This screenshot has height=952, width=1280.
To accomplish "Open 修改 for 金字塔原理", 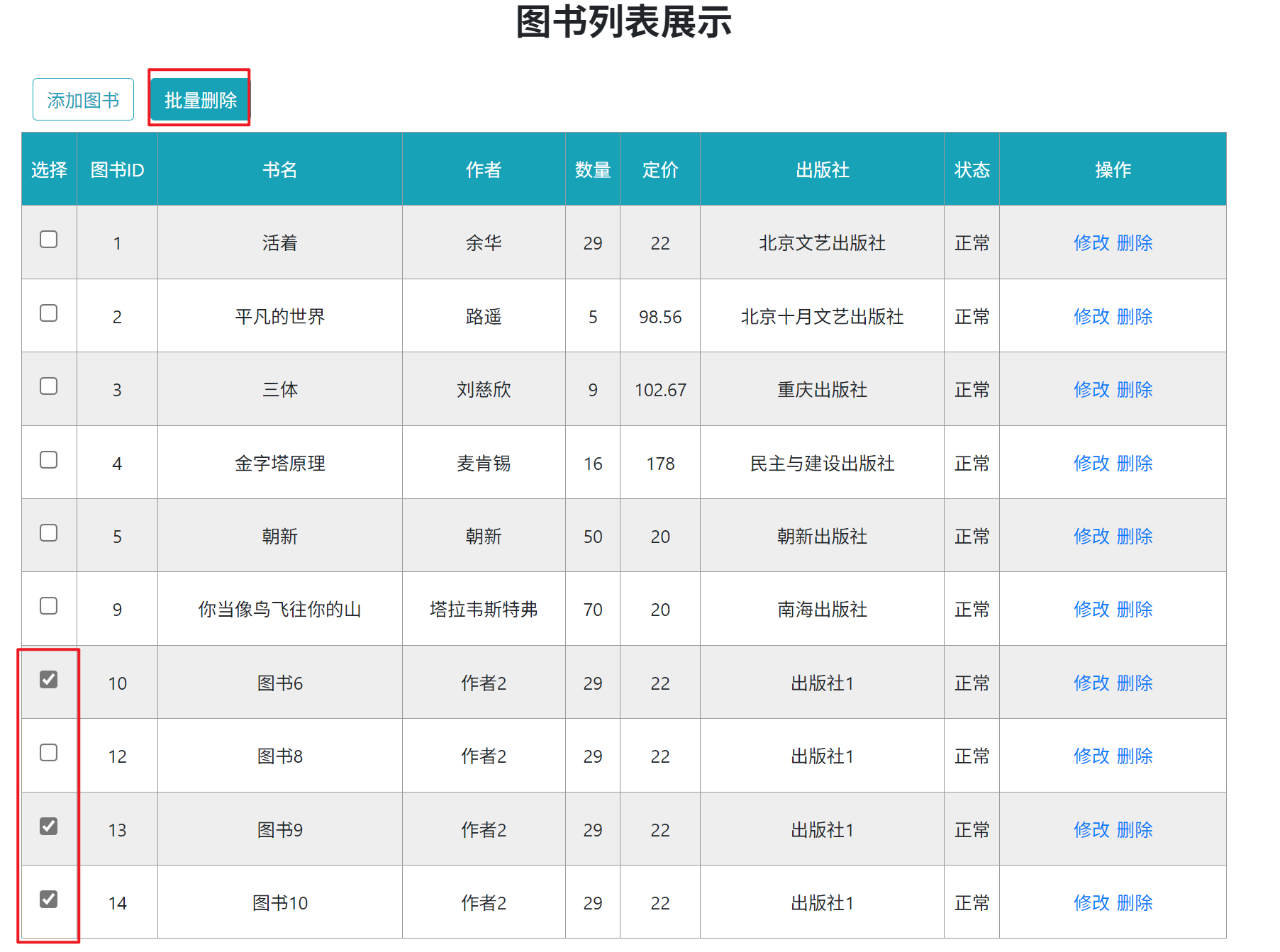I will click(1091, 463).
